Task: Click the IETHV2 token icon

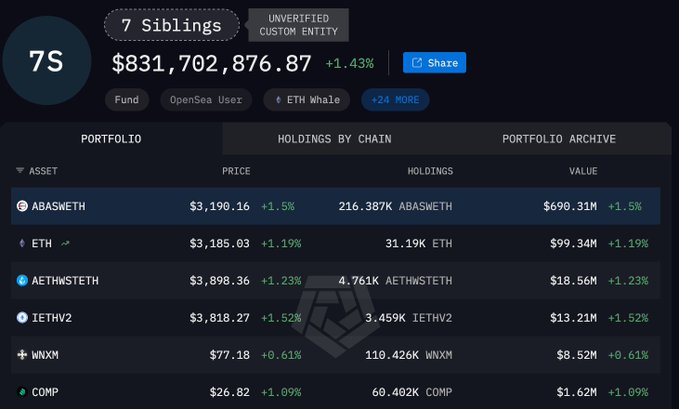Action: click(x=22, y=318)
